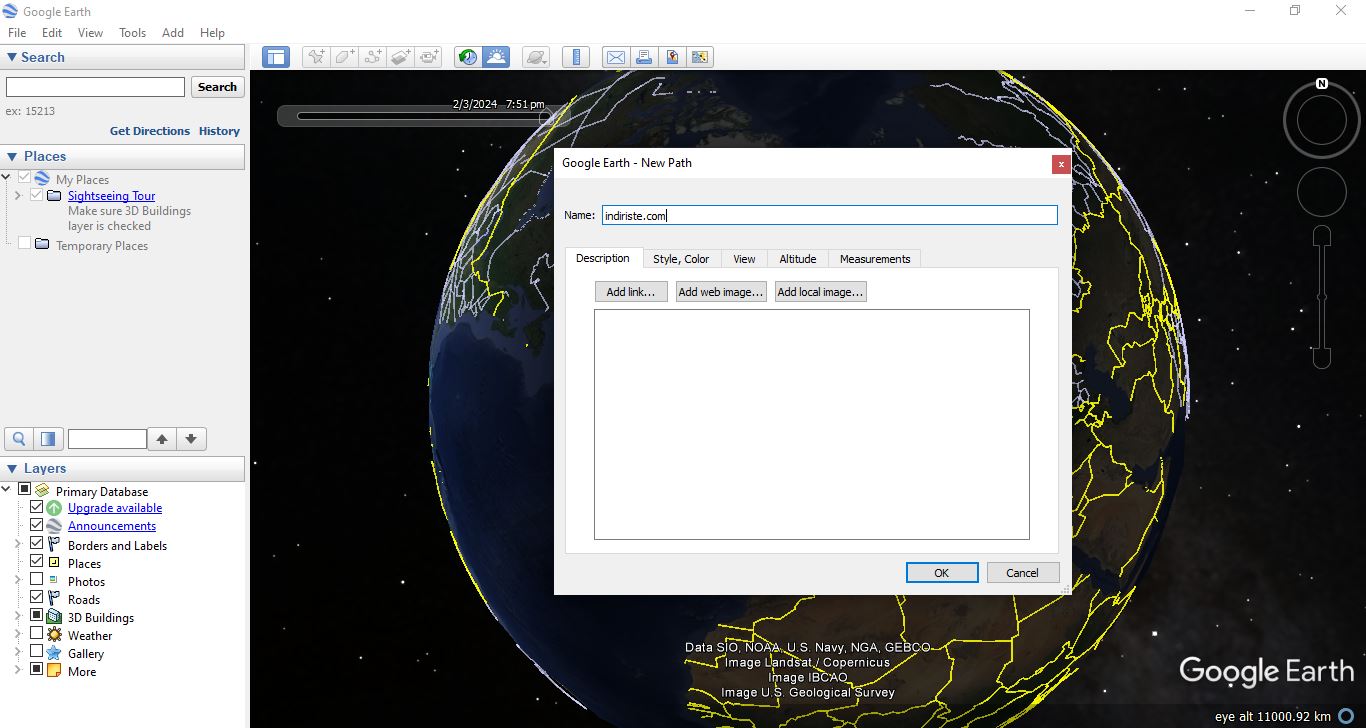Click the ruler measurement tool icon

(x=576, y=57)
